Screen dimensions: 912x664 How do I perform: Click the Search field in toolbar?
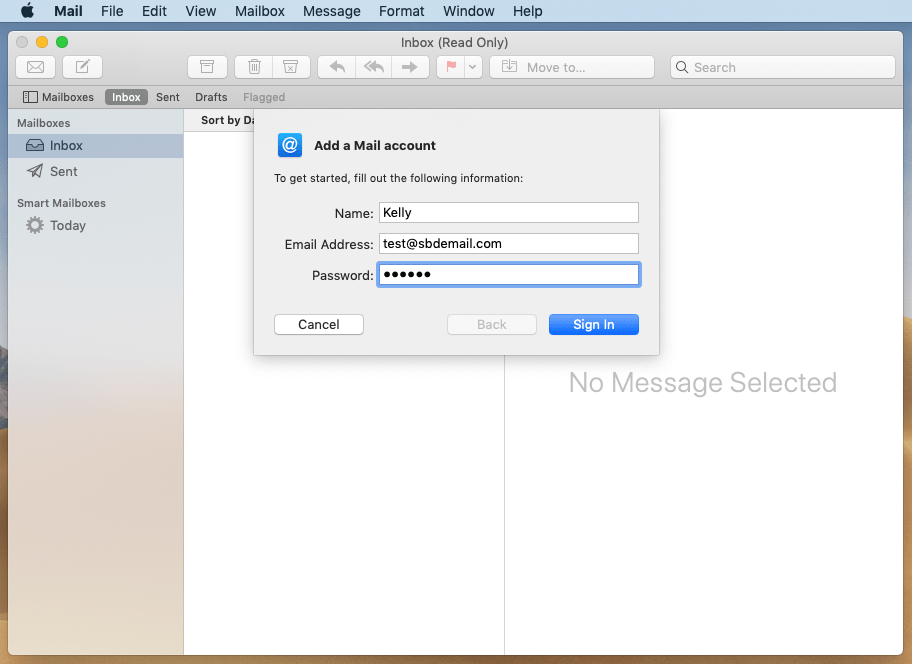coord(782,67)
